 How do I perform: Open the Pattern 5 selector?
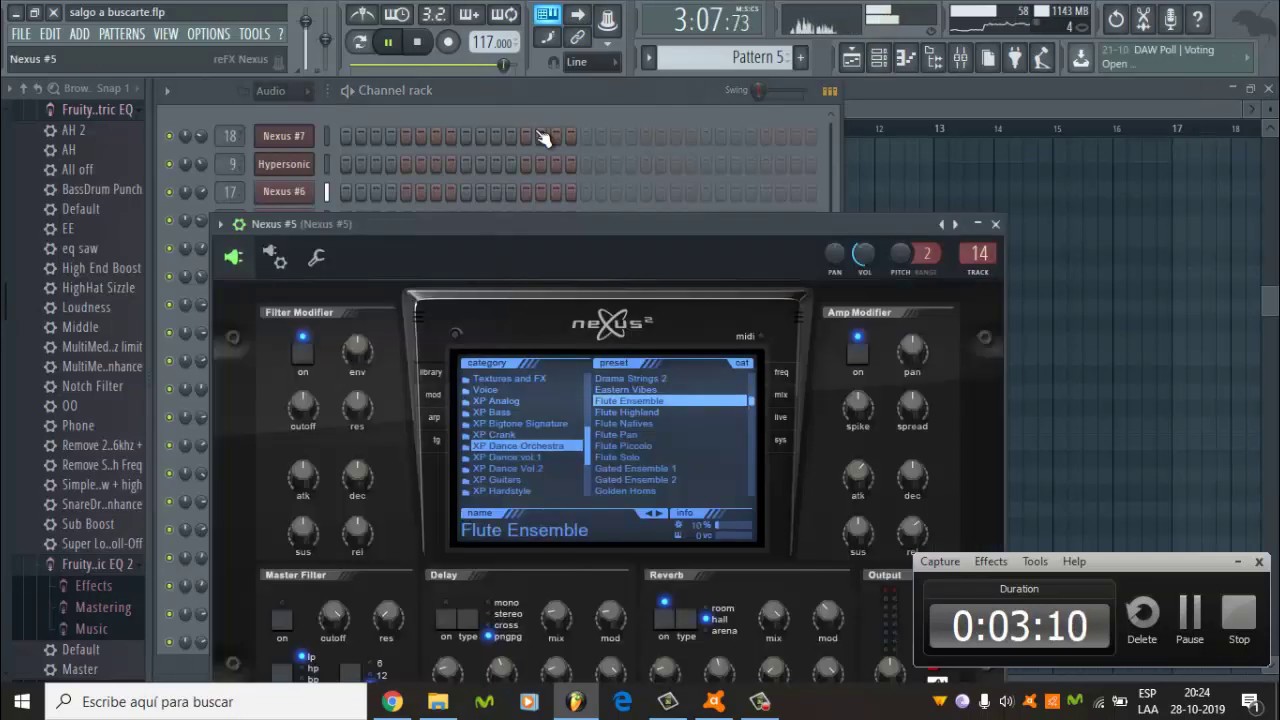(725, 57)
